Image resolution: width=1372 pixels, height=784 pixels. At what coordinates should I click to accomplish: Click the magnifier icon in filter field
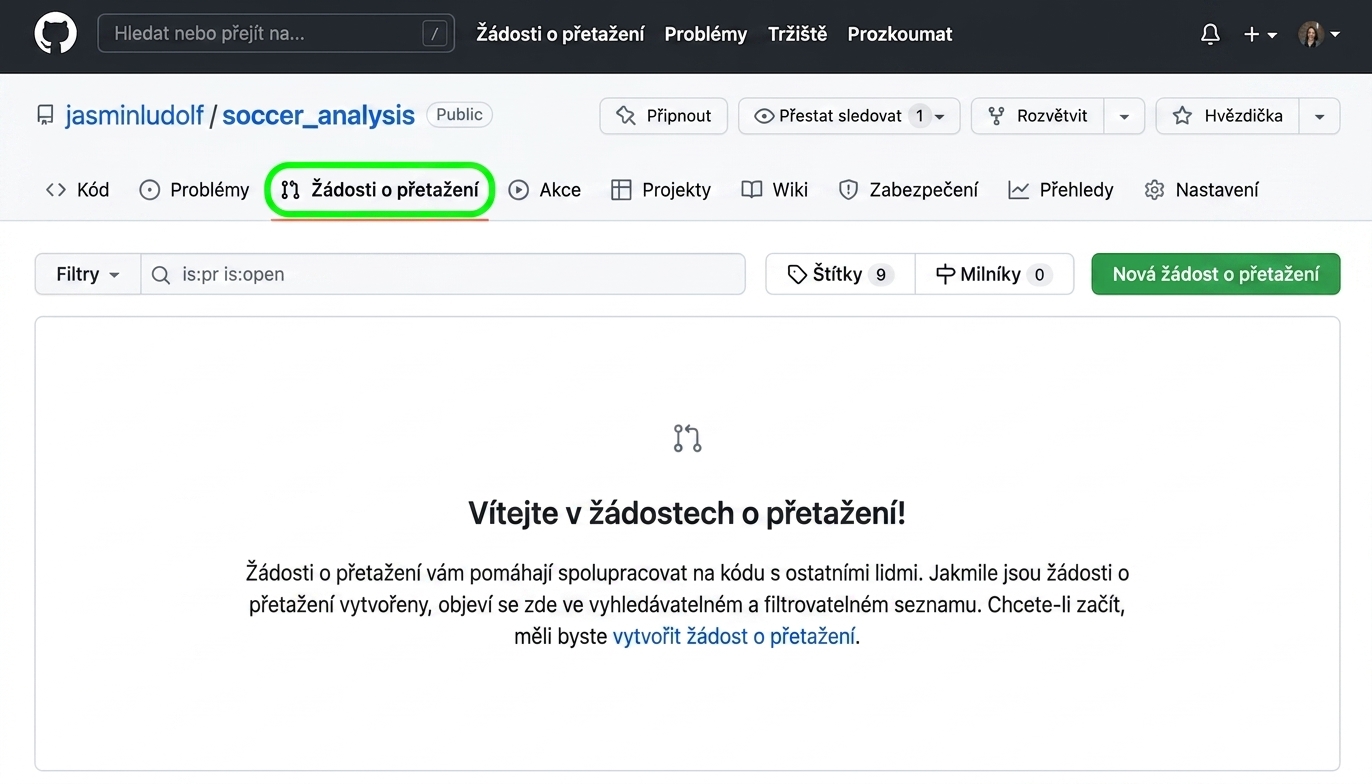pyautogui.click(x=160, y=274)
